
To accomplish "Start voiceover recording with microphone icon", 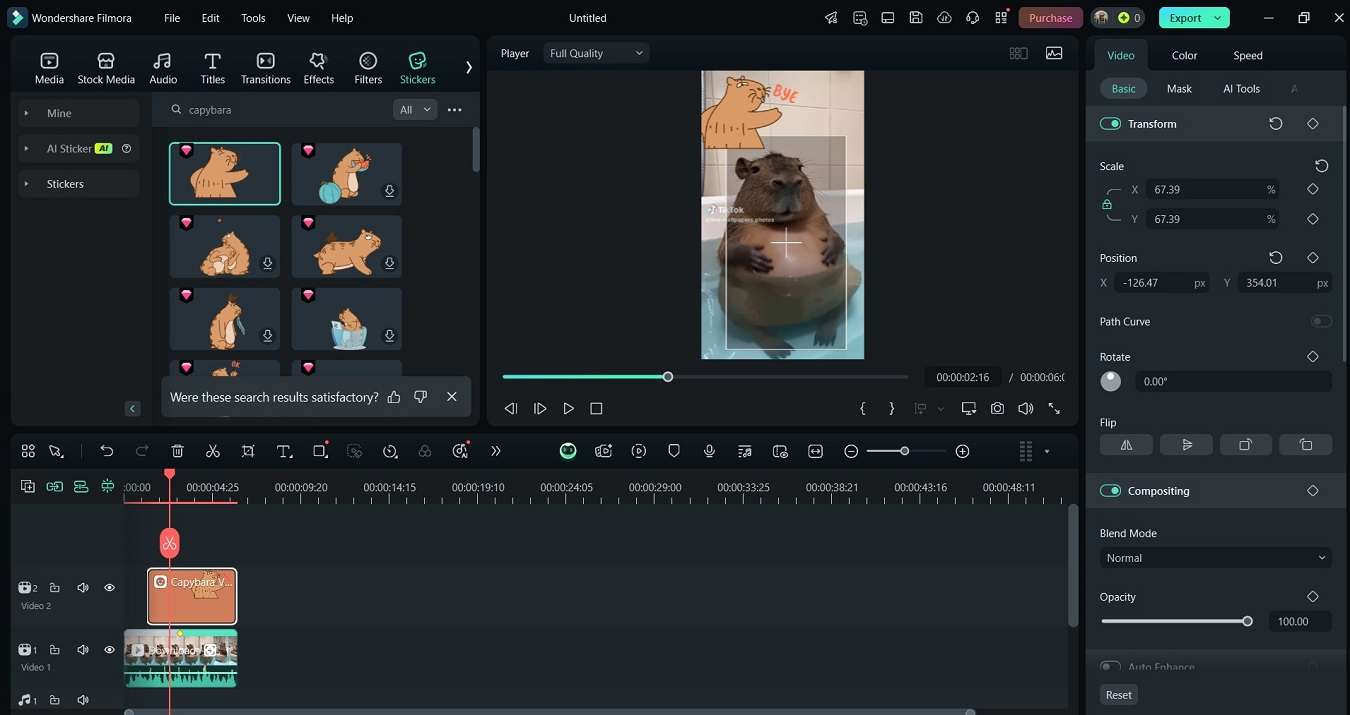I will (709, 451).
